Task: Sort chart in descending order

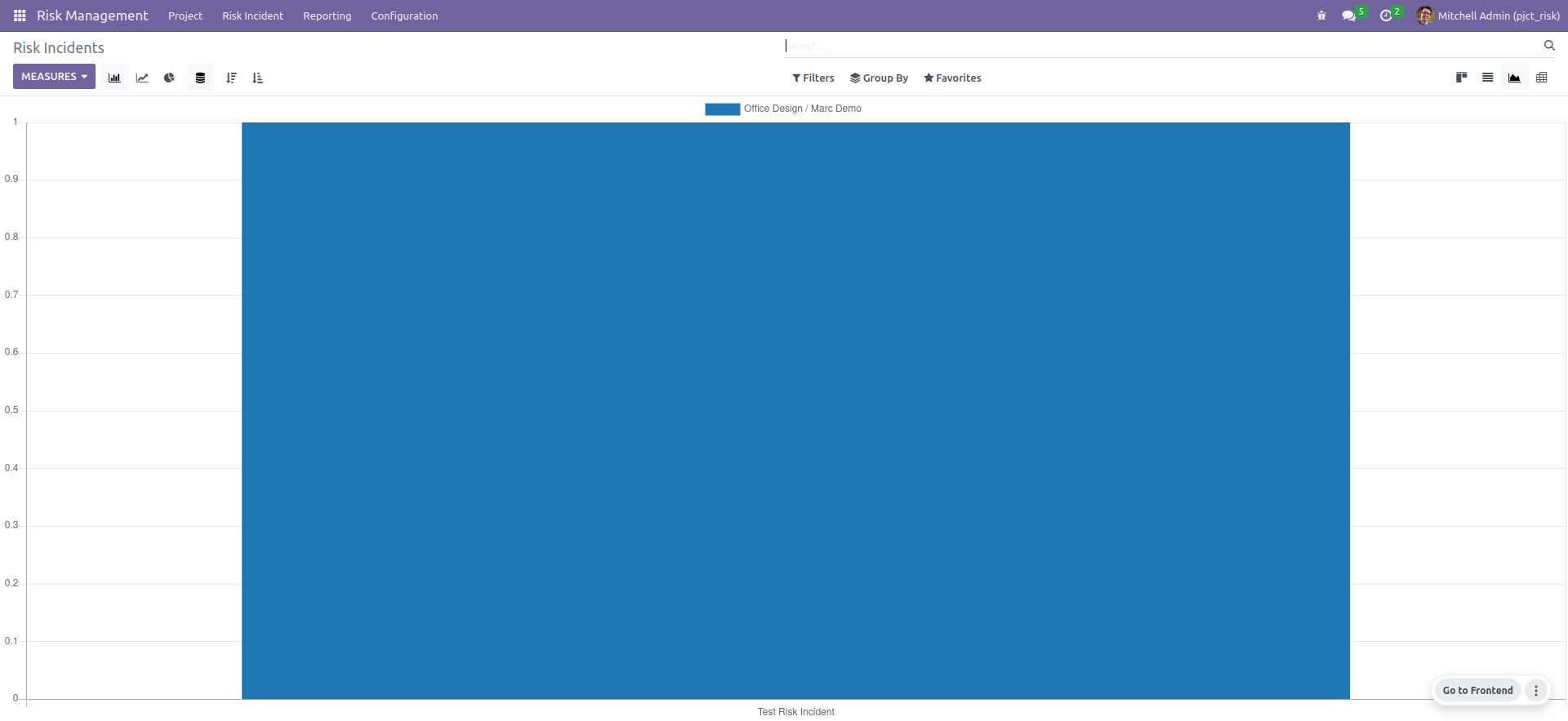Action: (x=231, y=78)
